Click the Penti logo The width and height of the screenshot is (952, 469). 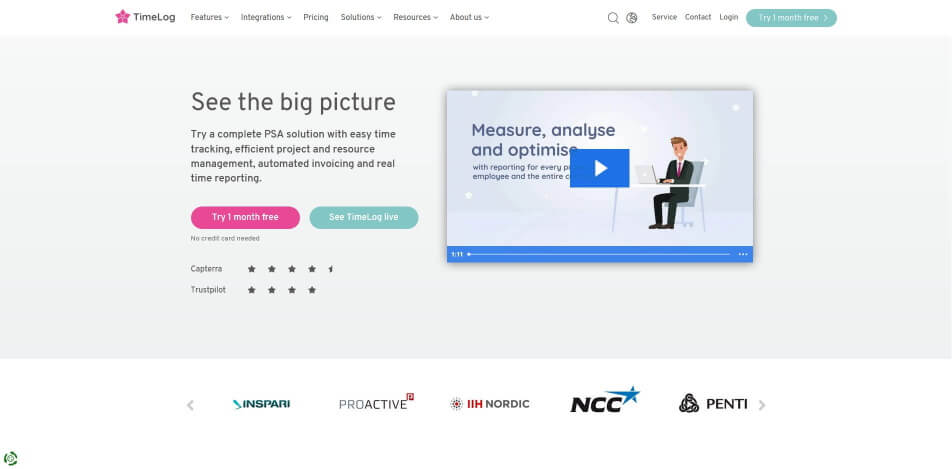(x=713, y=403)
